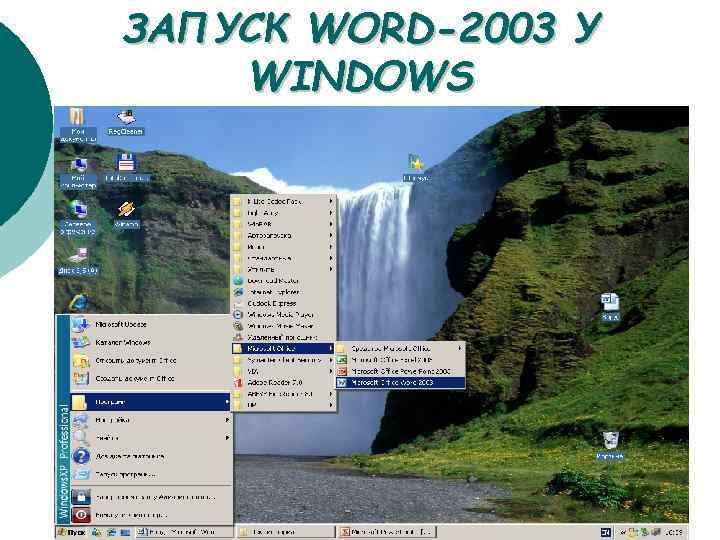Select the highlighted Microsoft Office folder item
720x540 pixels.
[283, 349]
